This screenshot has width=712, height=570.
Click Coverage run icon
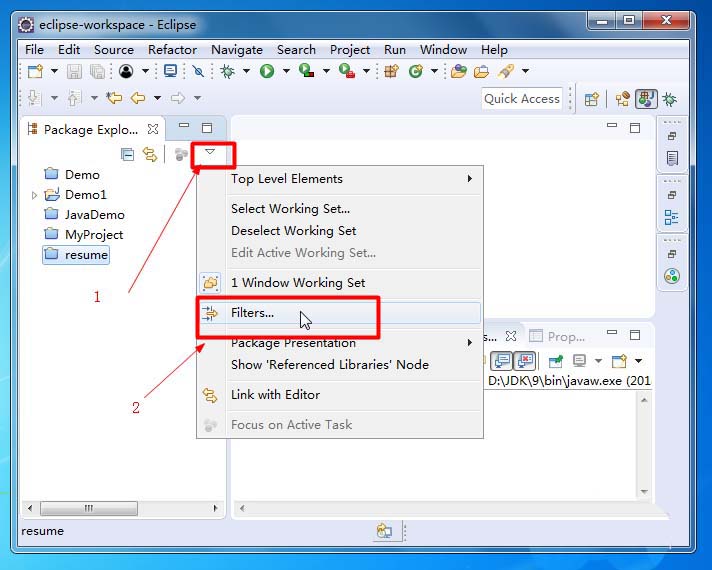pos(307,71)
